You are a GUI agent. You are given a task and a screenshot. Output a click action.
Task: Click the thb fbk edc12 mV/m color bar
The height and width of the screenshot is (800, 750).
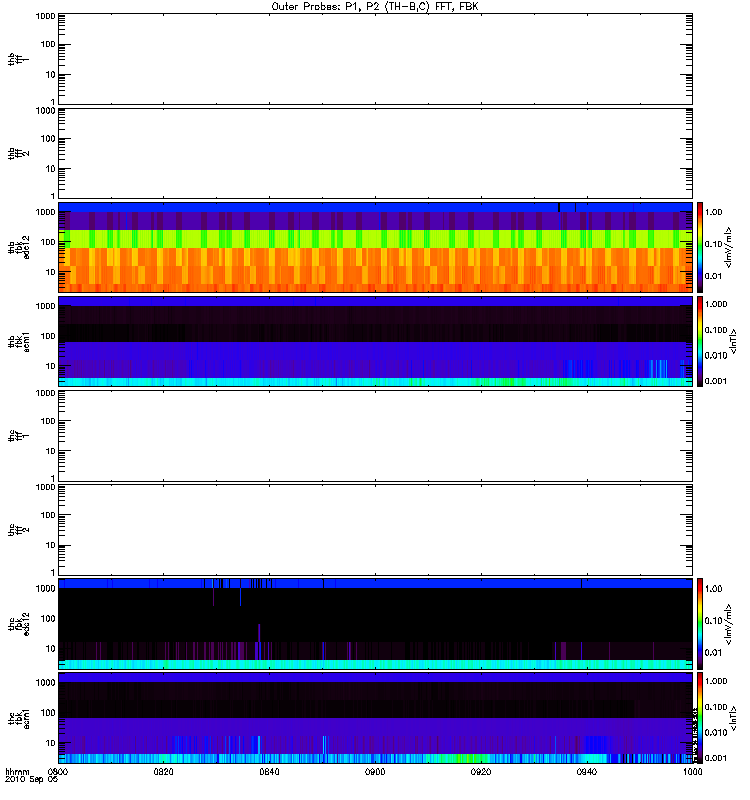pos(700,247)
